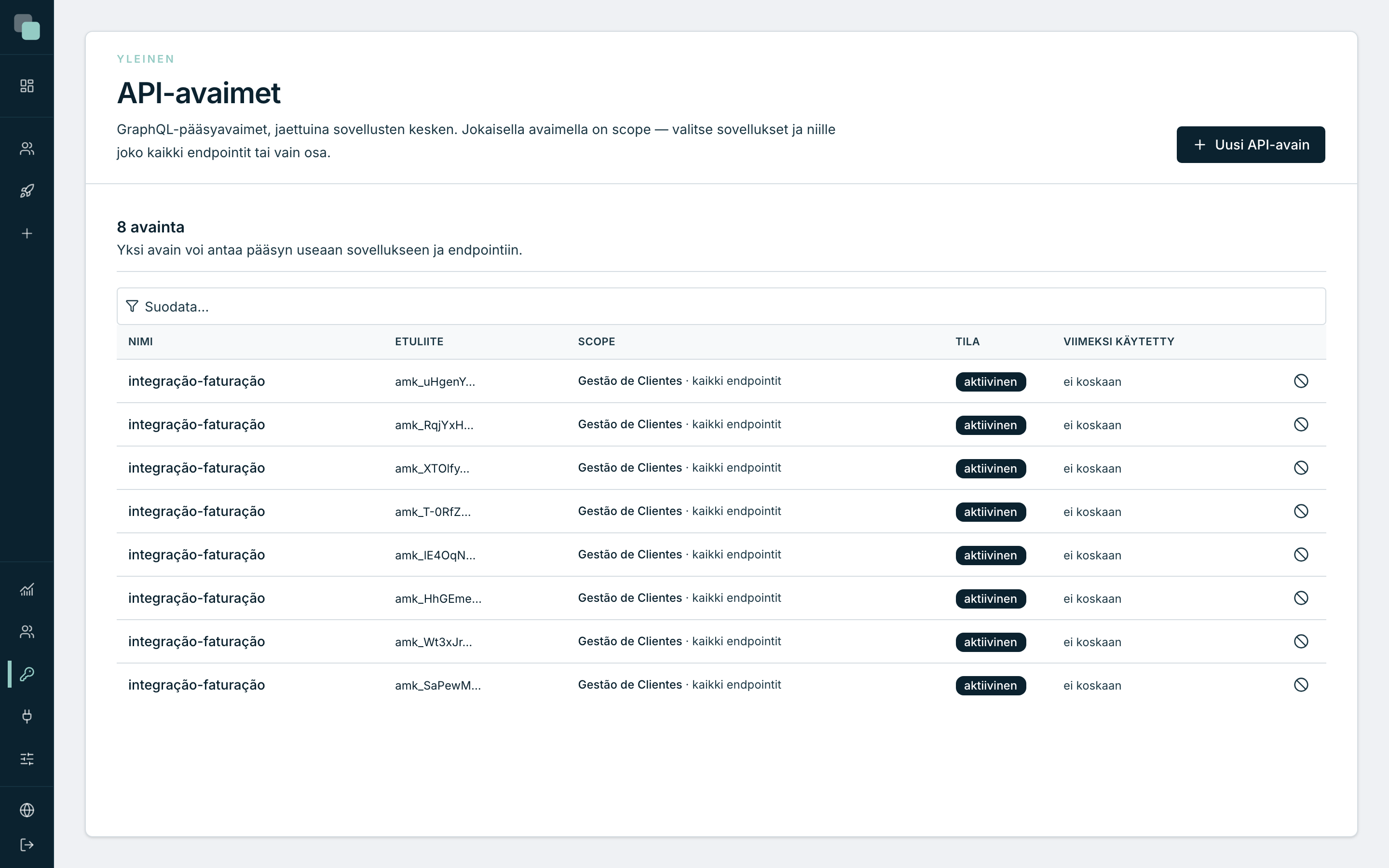The width and height of the screenshot is (1389, 868).
Task: Revoke the key with prefix amk_XTOlfy
Action: [1301, 468]
